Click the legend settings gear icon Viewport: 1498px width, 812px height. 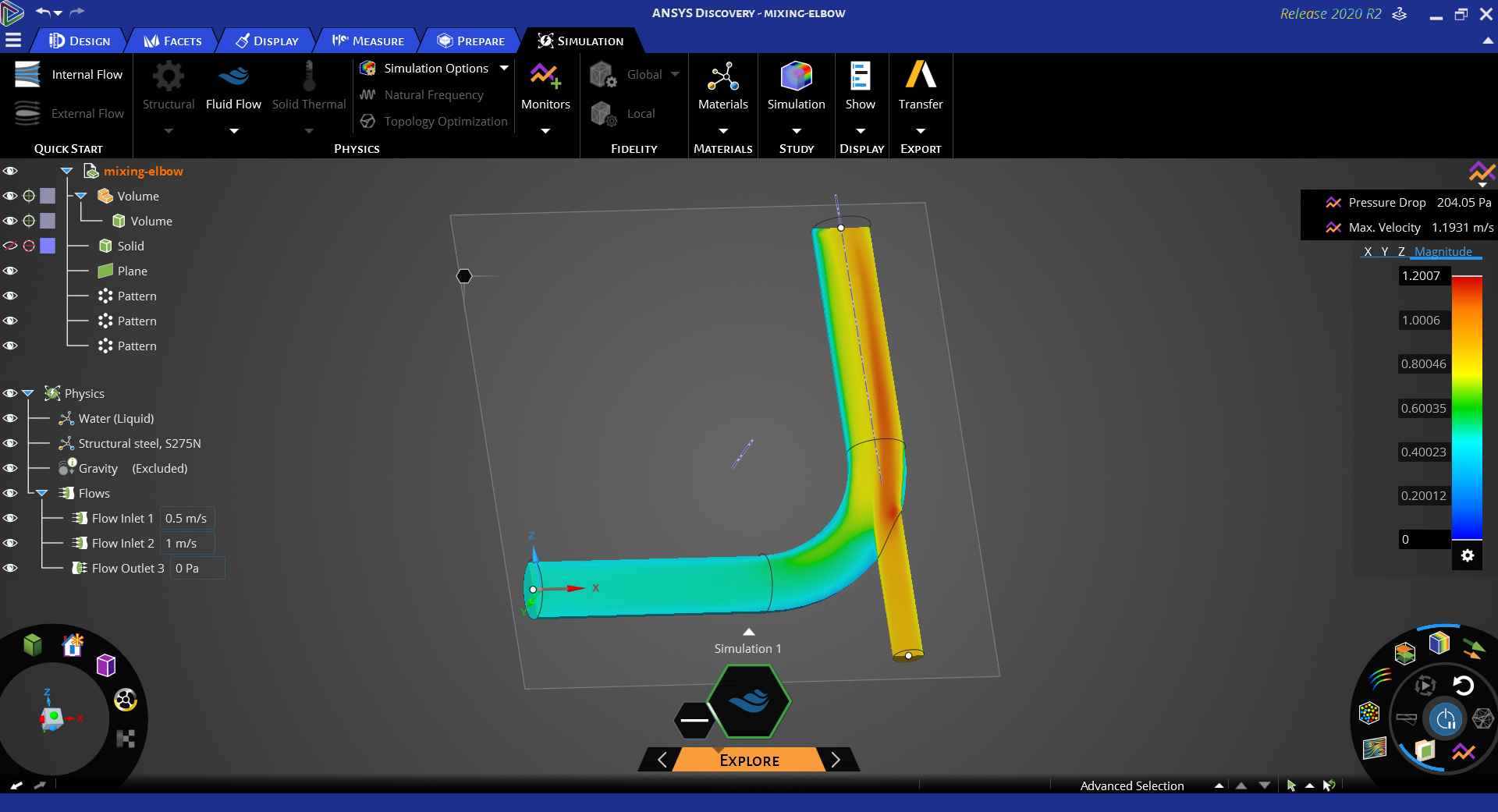1468,555
